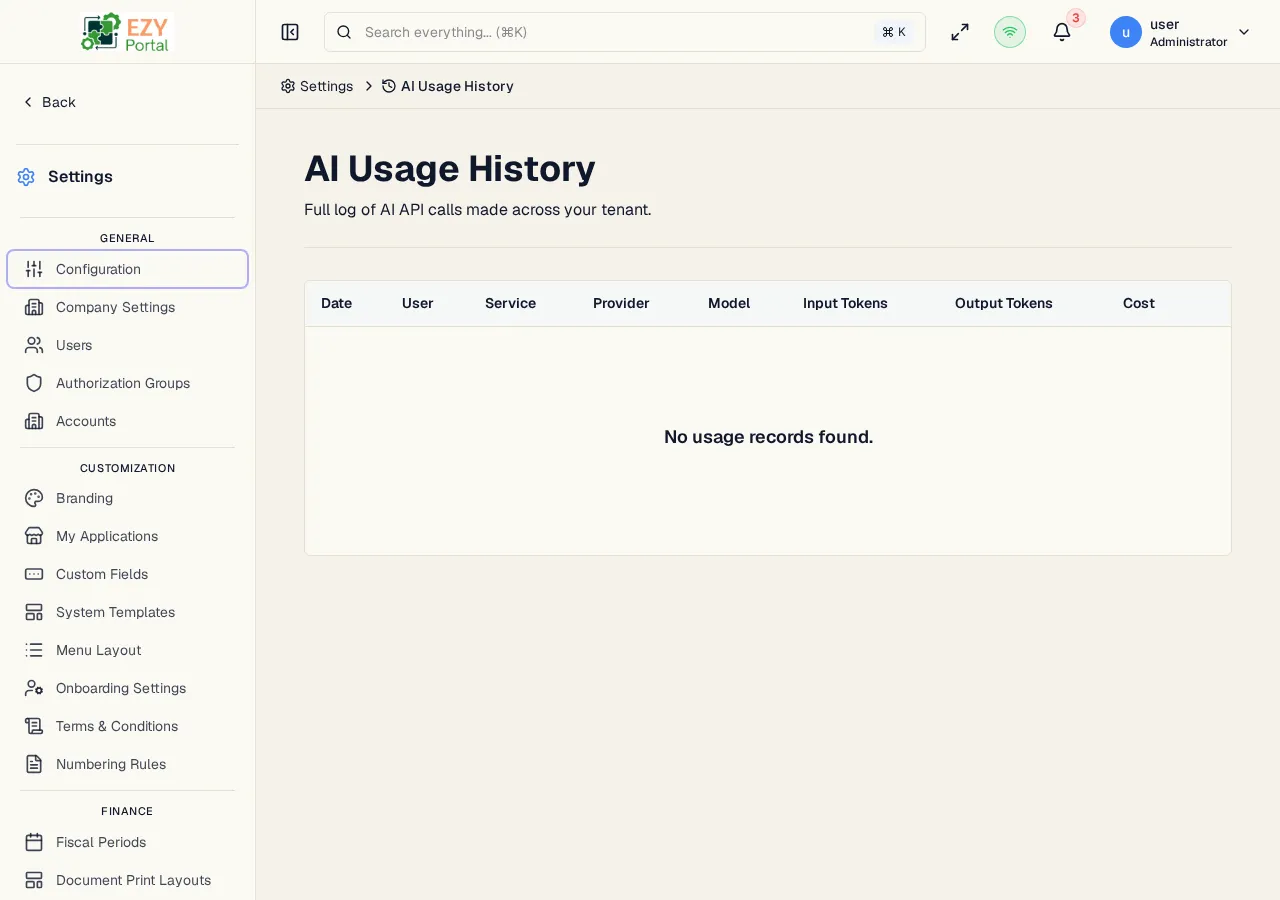Open My Applications menu item

click(x=127, y=536)
